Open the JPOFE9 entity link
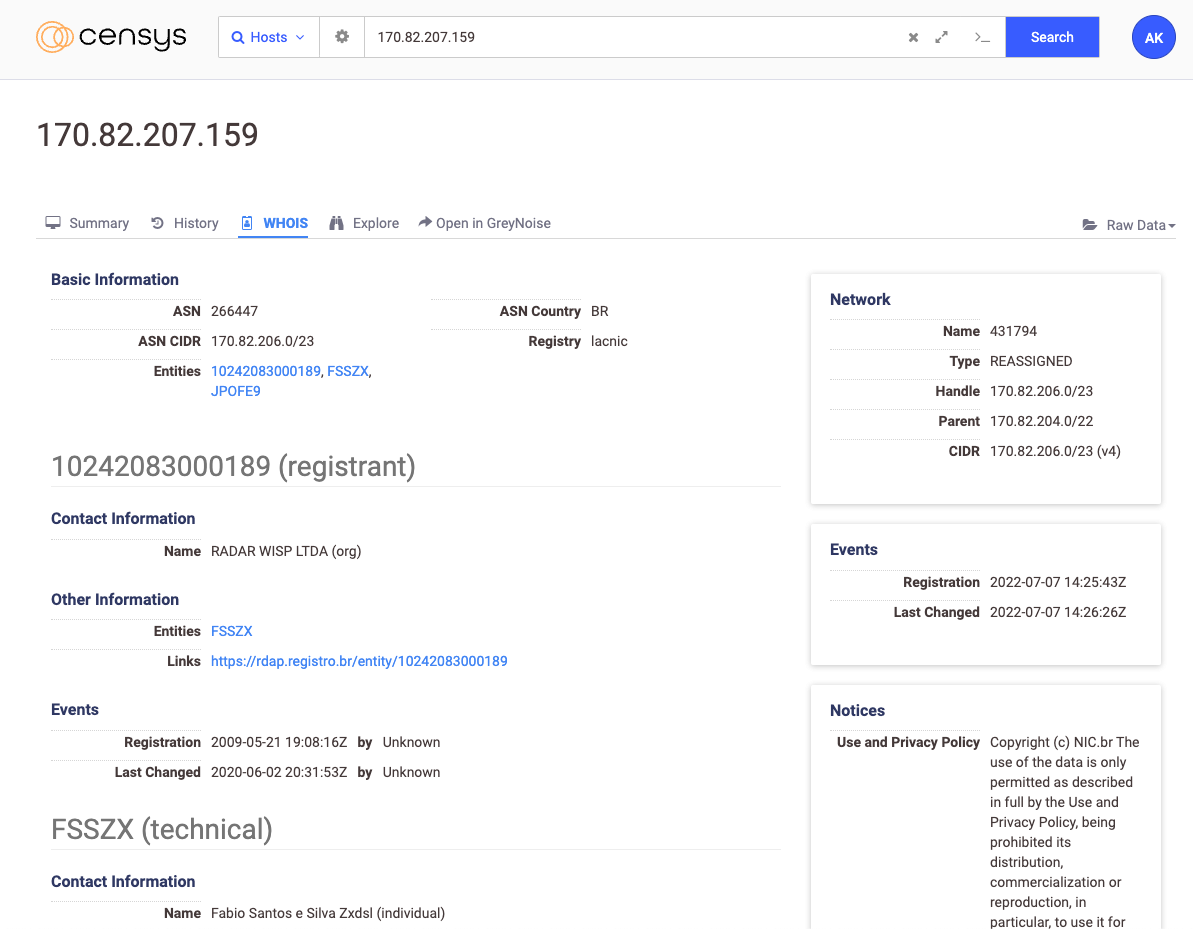Viewport: 1193px width, 929px height. [x=235, y=391]
